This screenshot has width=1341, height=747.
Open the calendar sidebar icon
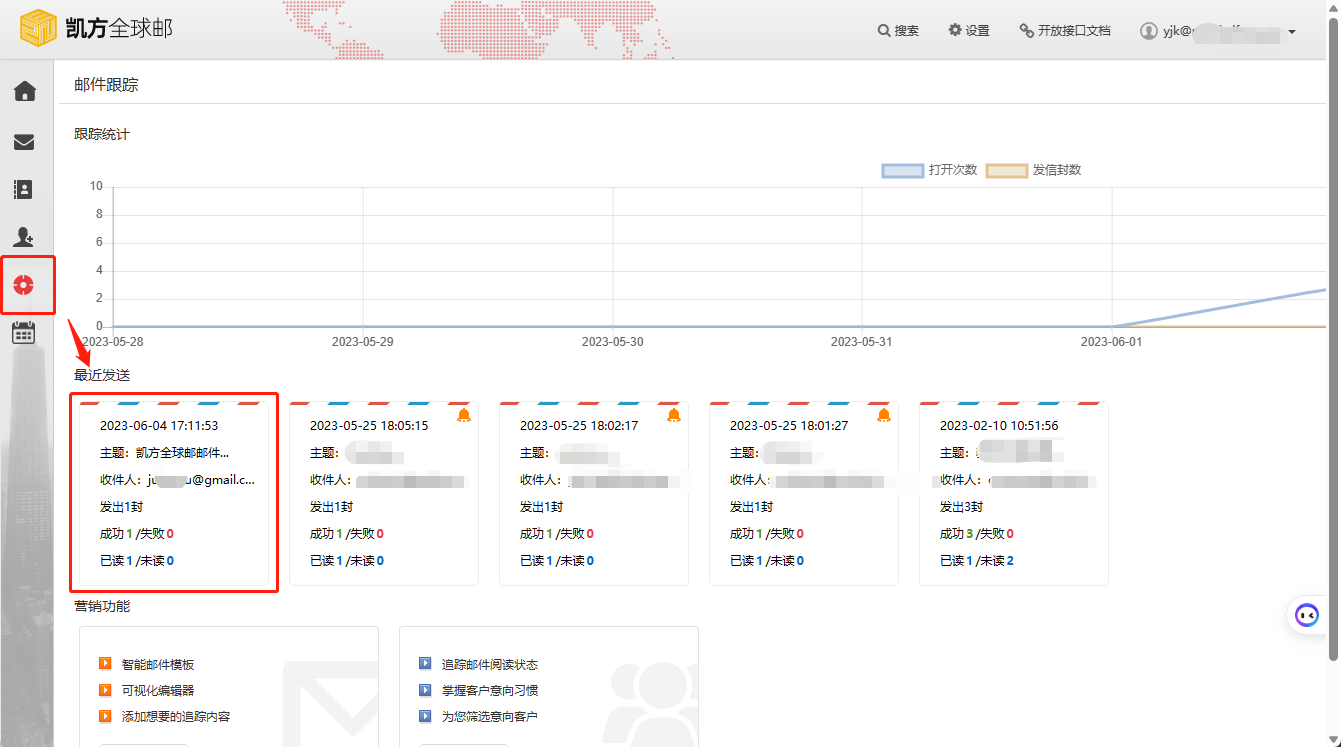click(25, 333)
